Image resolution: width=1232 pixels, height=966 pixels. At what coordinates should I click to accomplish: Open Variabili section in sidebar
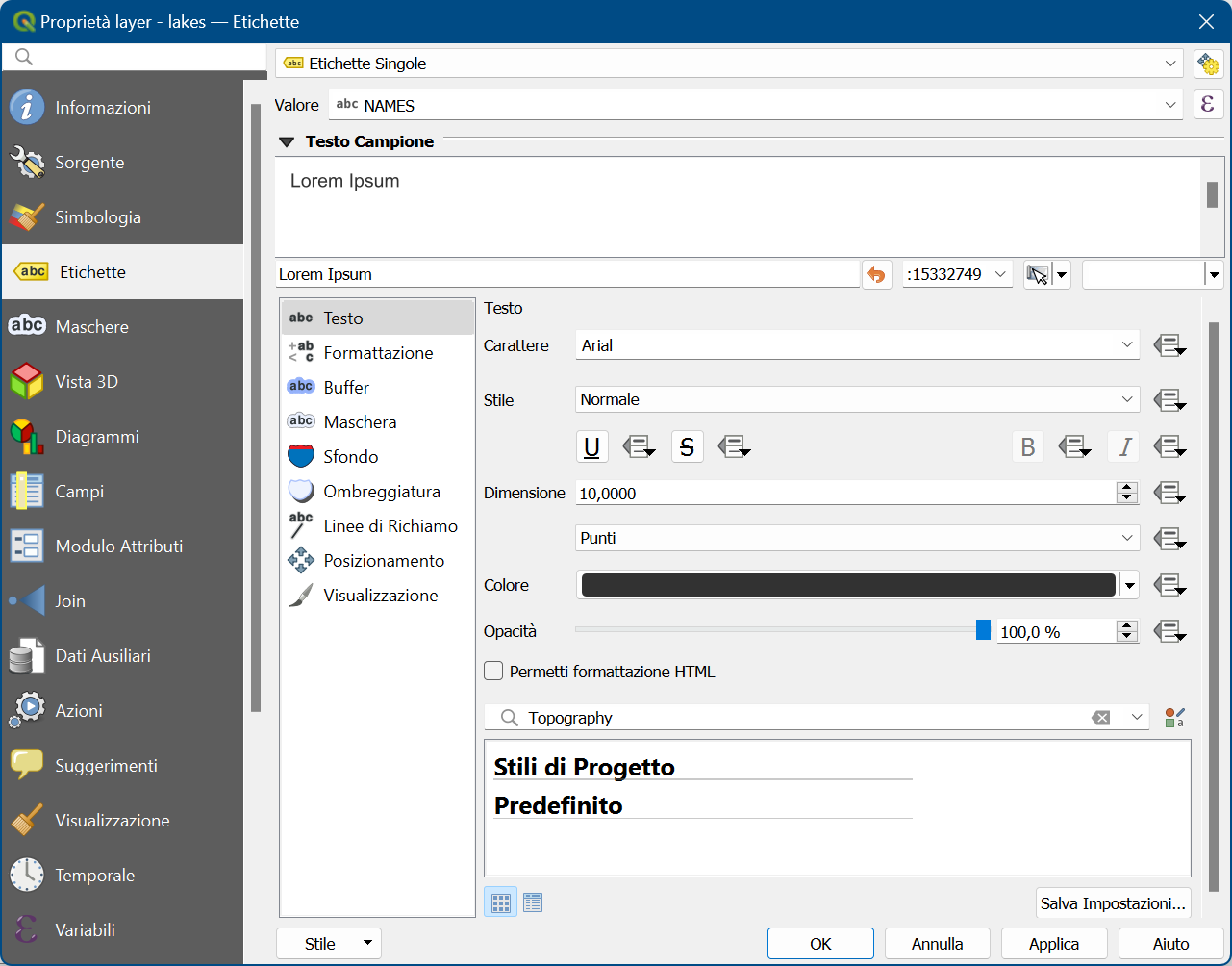point(122,930)
